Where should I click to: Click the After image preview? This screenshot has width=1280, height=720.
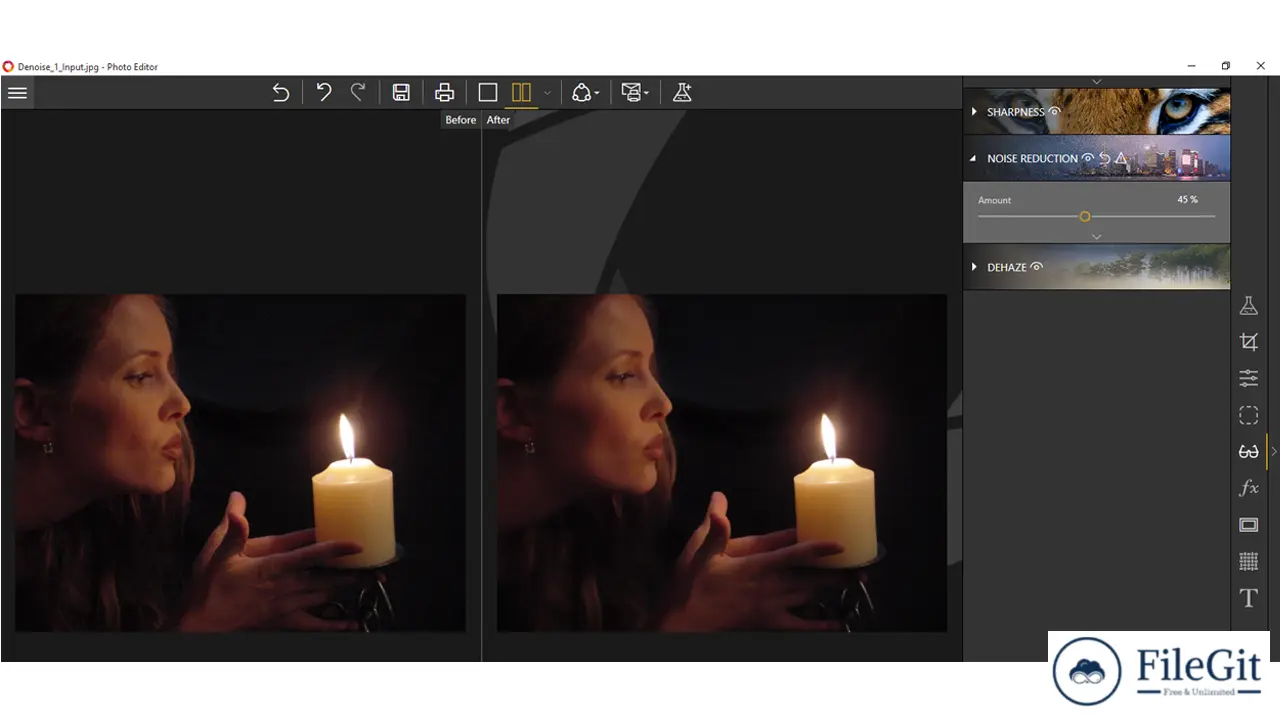pos(722,462)
